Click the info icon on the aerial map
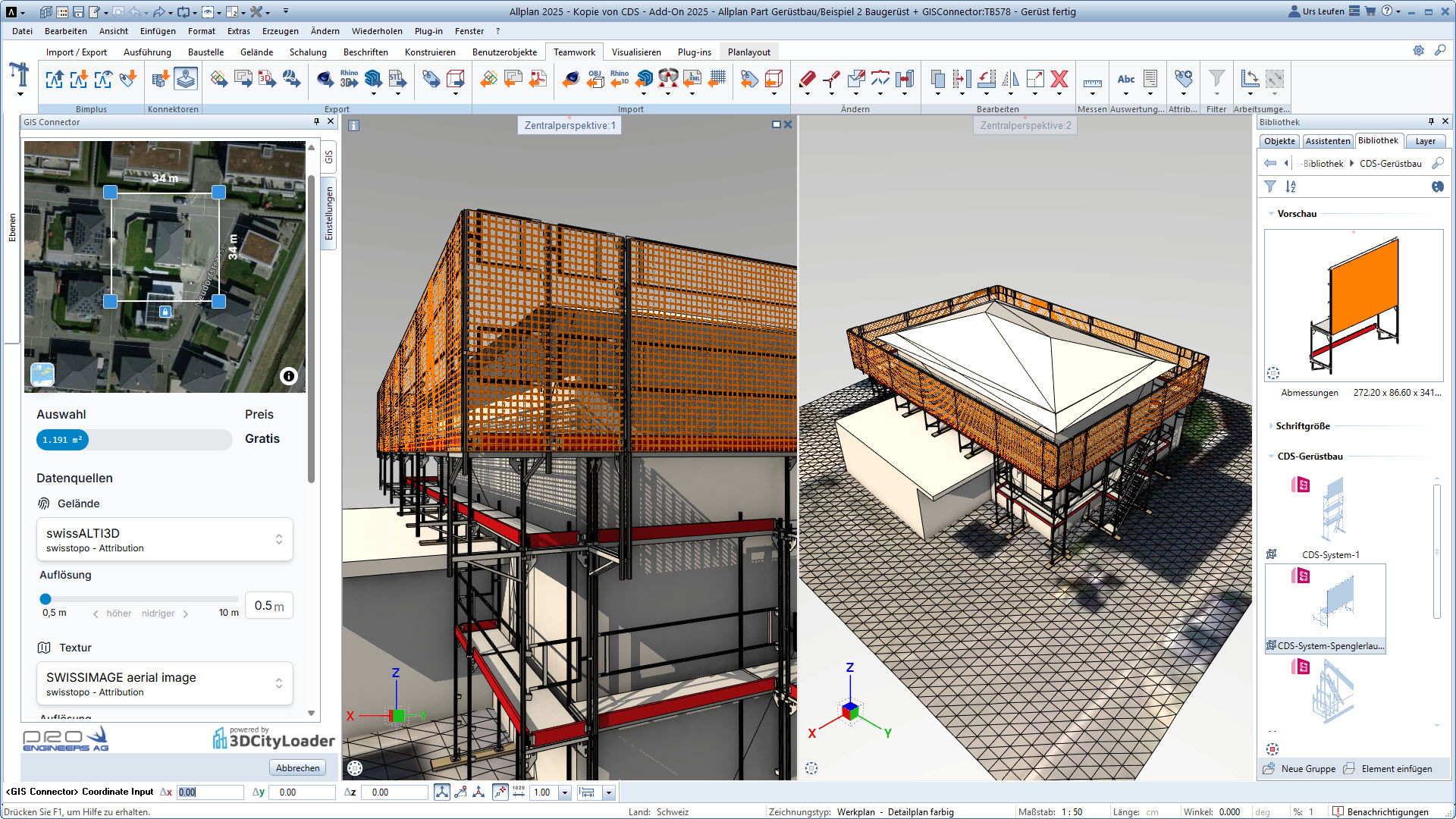The width and height of the screenshot is (1456, 819). [288, 376]
